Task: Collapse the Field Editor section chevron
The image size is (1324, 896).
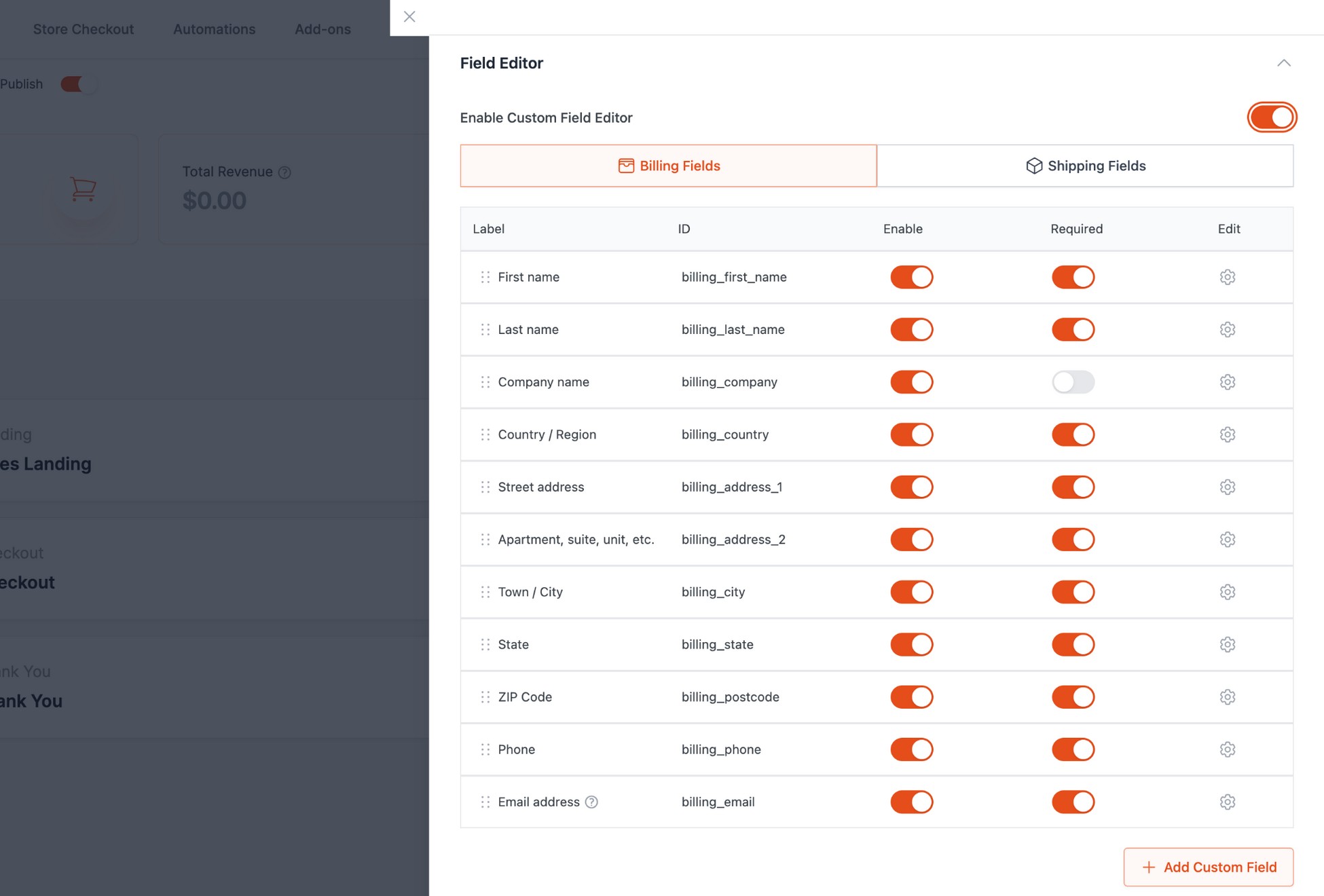Action: tap(1283, 63)
